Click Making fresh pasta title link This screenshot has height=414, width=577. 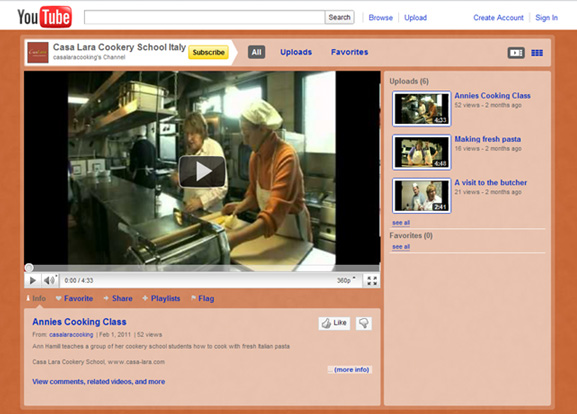488,139
